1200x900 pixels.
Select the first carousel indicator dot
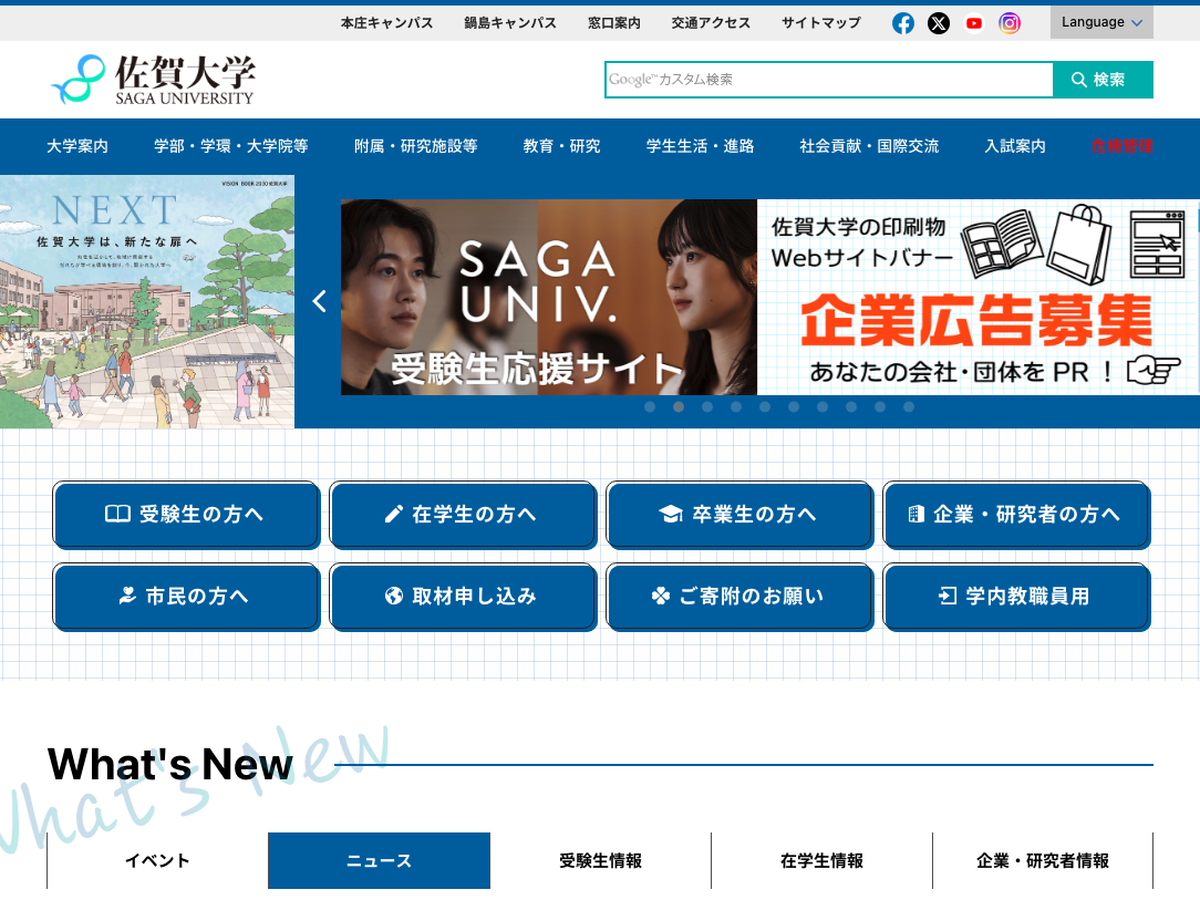point(650,407)
